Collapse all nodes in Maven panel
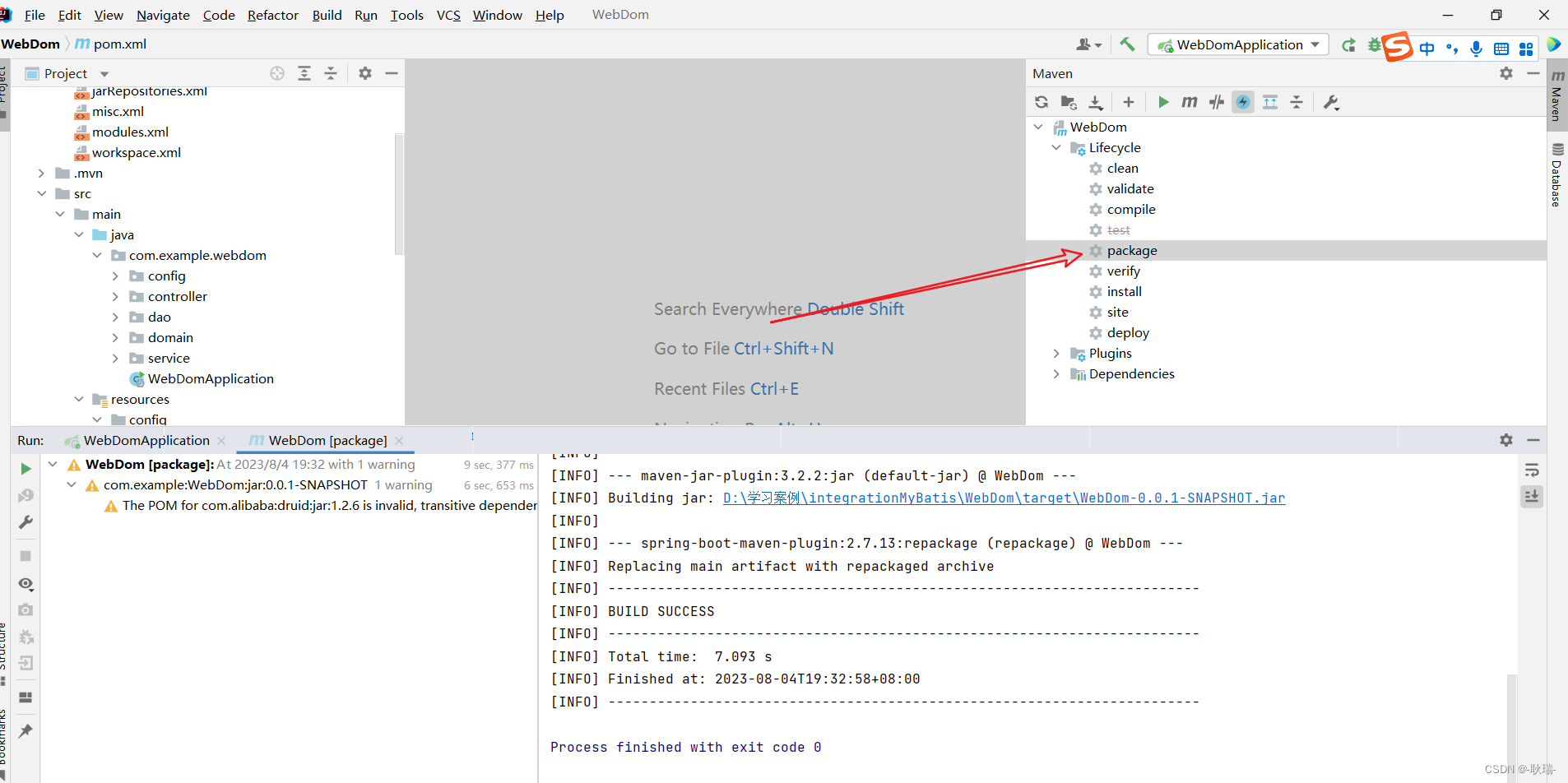Screen dimensions: 1568x783 click(1297, 102)
